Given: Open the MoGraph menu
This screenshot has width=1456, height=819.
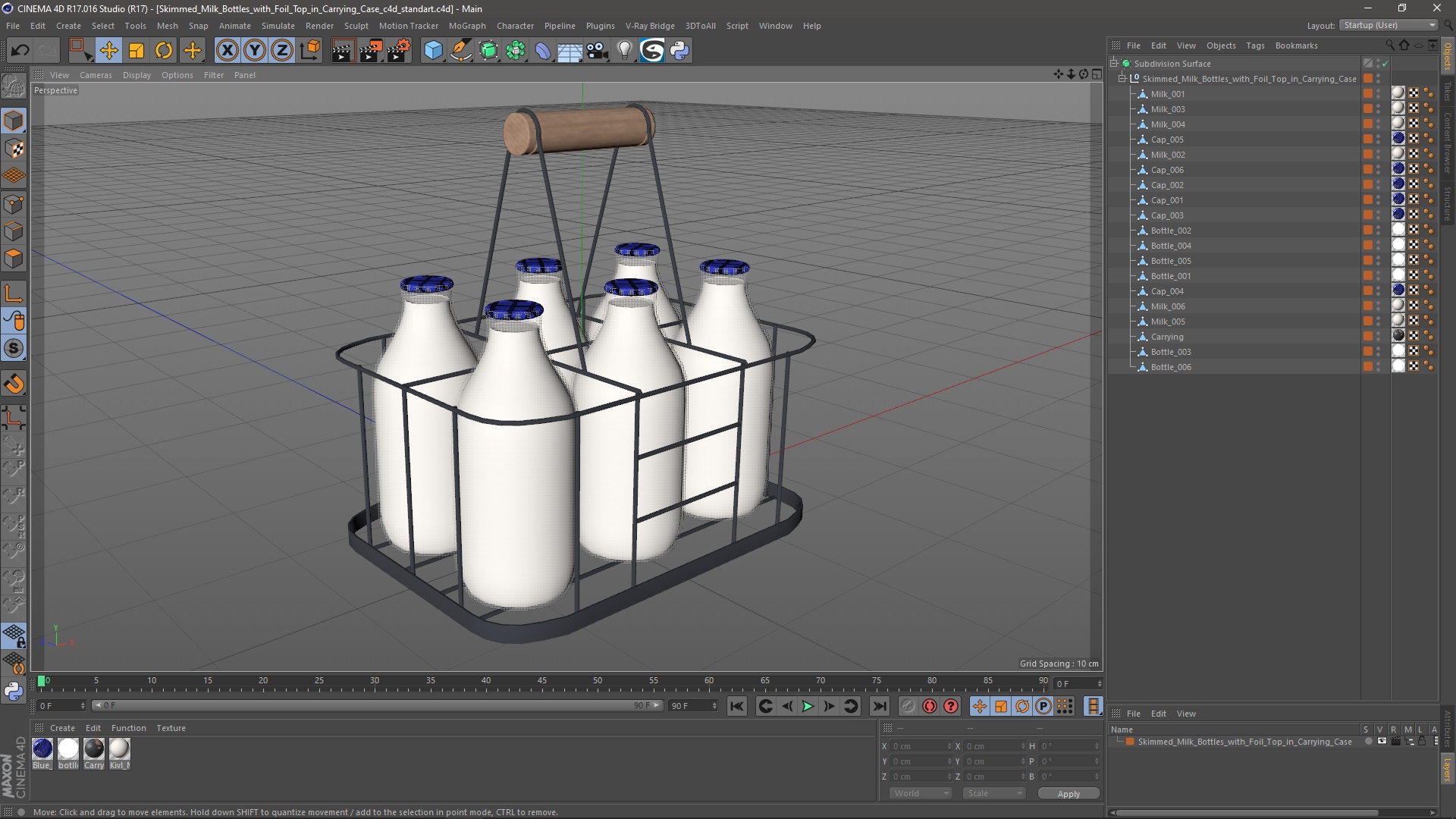Looking at the screenshot, I should tap(467, 26).
